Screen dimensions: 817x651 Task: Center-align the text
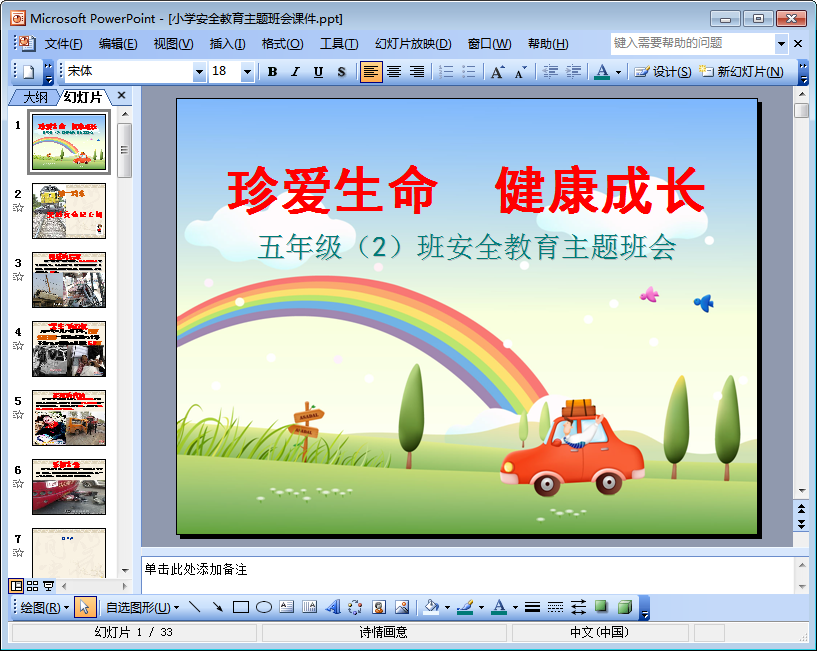click(x=394, y=71)
